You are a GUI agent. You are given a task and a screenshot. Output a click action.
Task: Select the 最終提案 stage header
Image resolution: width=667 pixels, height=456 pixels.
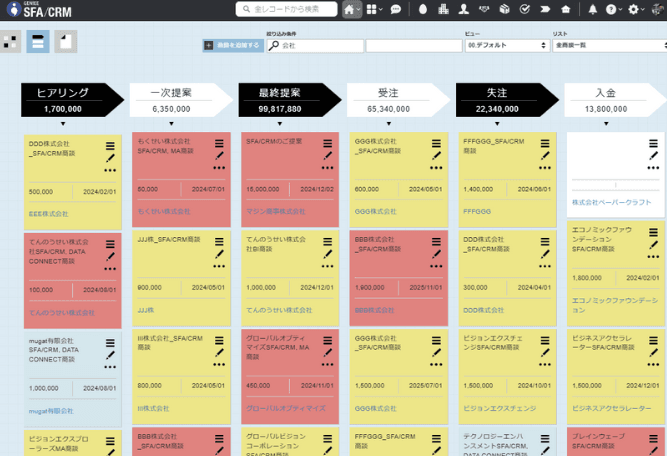point(290,100)
